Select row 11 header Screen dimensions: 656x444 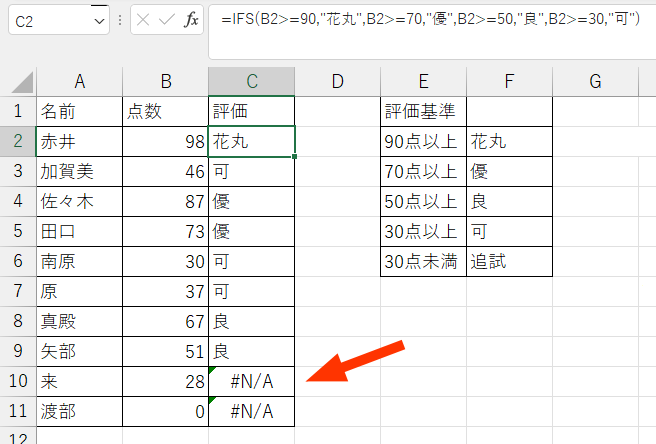click(18, 411)
